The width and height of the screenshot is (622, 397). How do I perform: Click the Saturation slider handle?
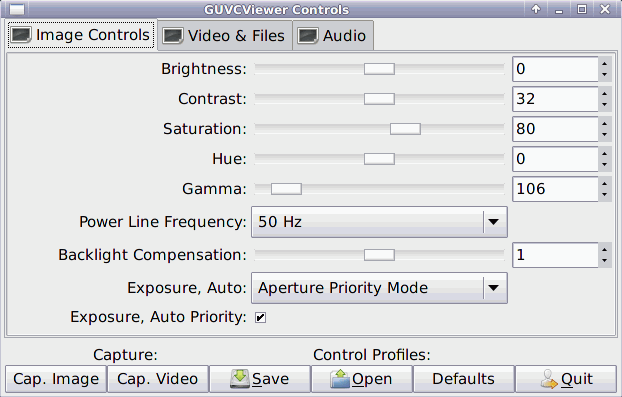click(405, 129)
